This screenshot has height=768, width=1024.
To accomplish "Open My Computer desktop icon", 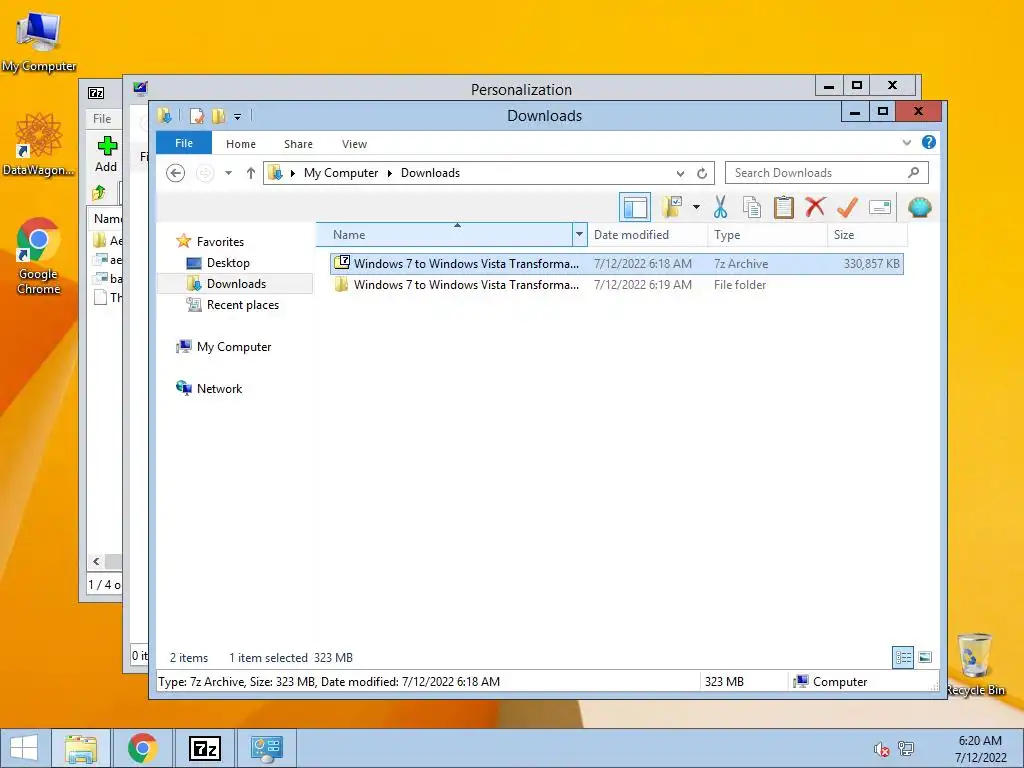I will click(38, 42).
